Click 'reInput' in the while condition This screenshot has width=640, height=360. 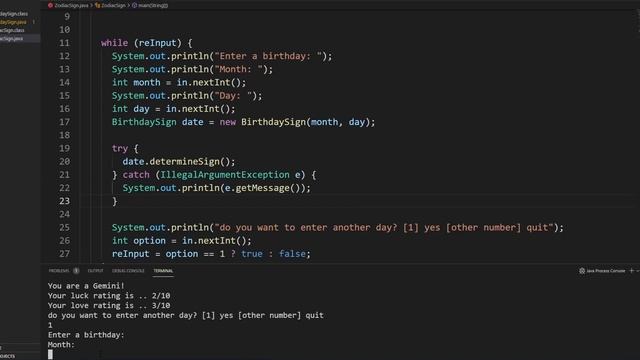[x=157, y=43]
